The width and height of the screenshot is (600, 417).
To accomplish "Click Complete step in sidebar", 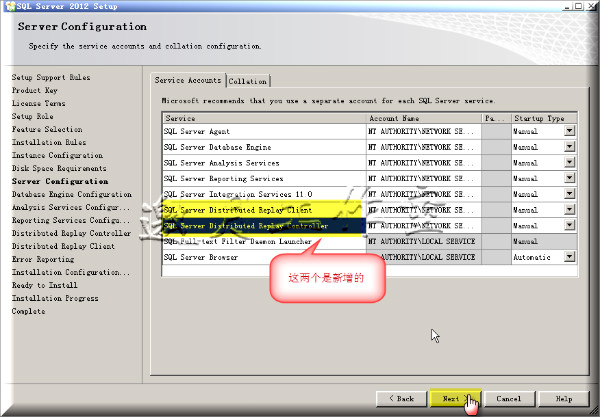I will click(28, 311).
